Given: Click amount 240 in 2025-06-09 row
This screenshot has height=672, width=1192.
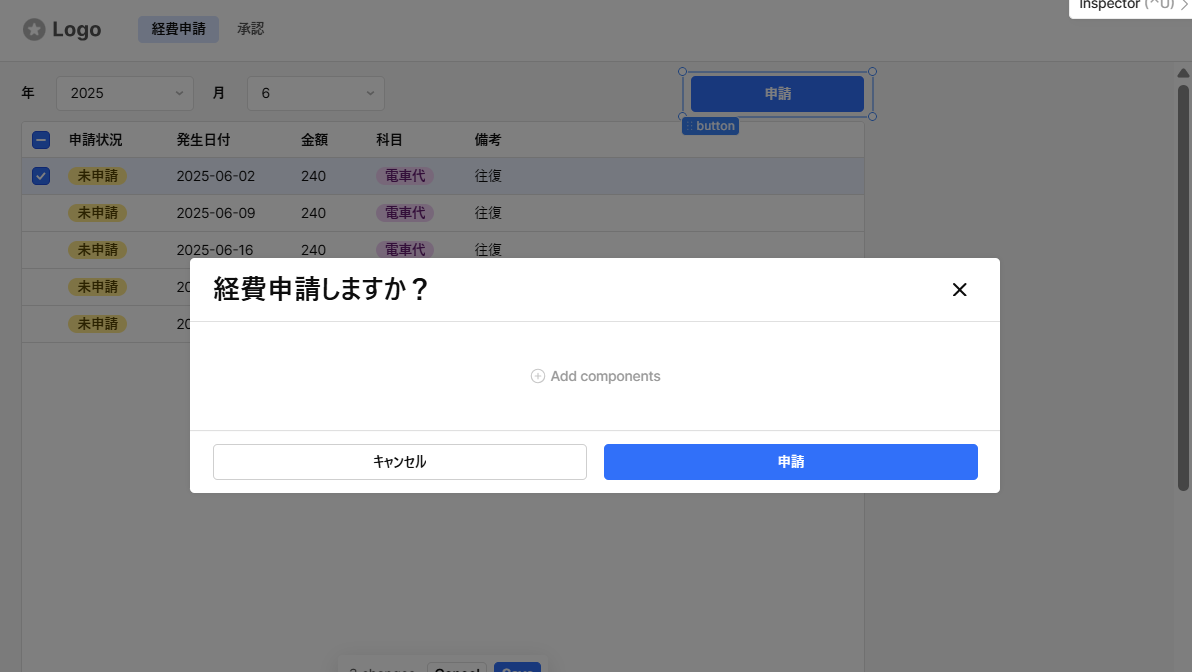Looking at the screenshot, I should coord(313,213).
